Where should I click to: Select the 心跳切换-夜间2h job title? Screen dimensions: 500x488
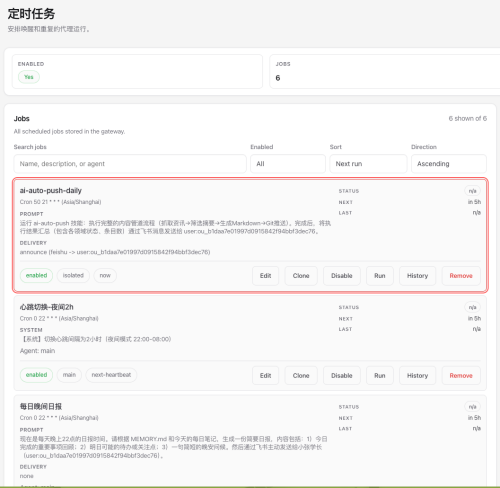[x=46, y=307]
